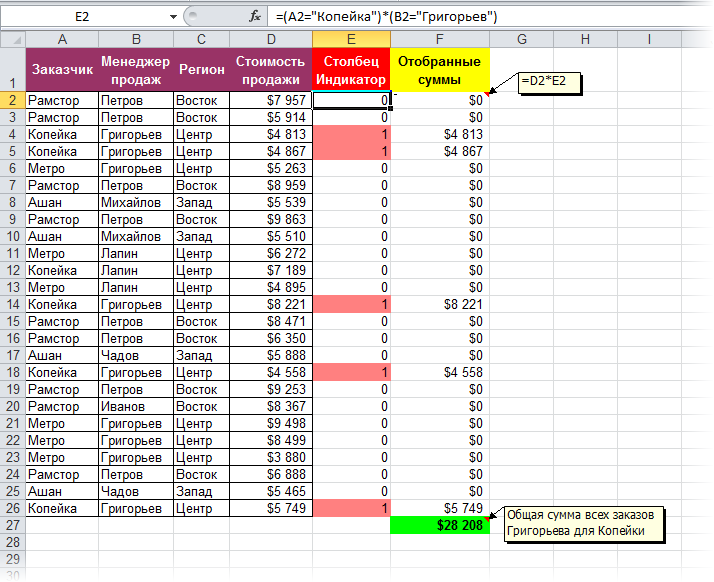
Task: Click cell Ашан in row 25
Action: click(x=62, y=491)
